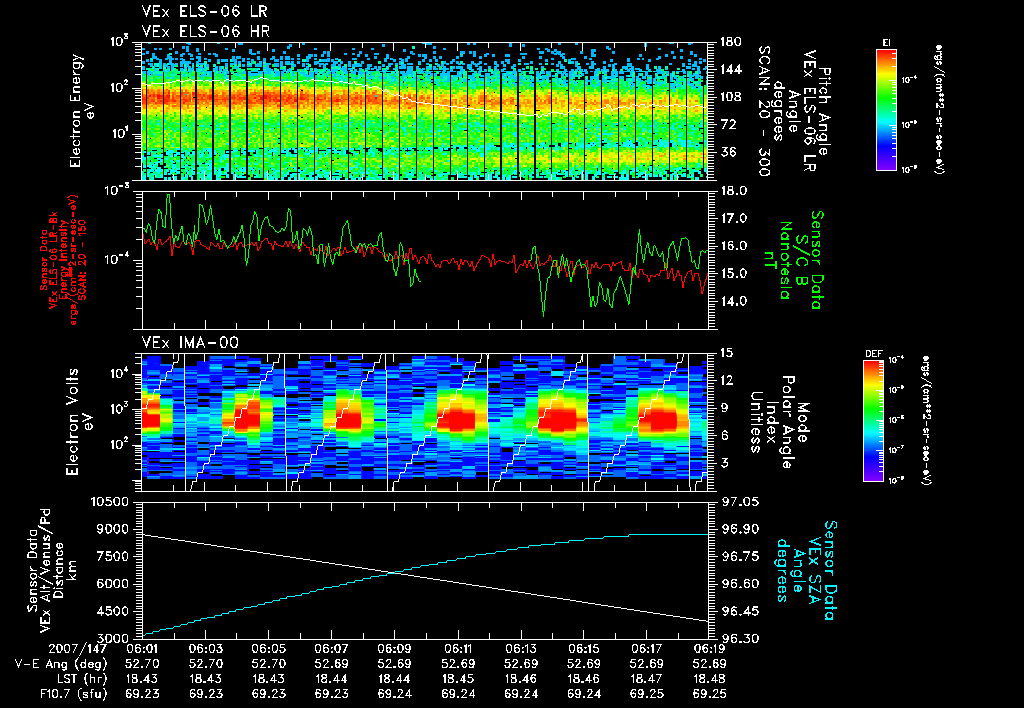Click the 15.0 nanotesla tick label
The width and height of the screenshot is (1024, 708).
(x=734, y=273)
